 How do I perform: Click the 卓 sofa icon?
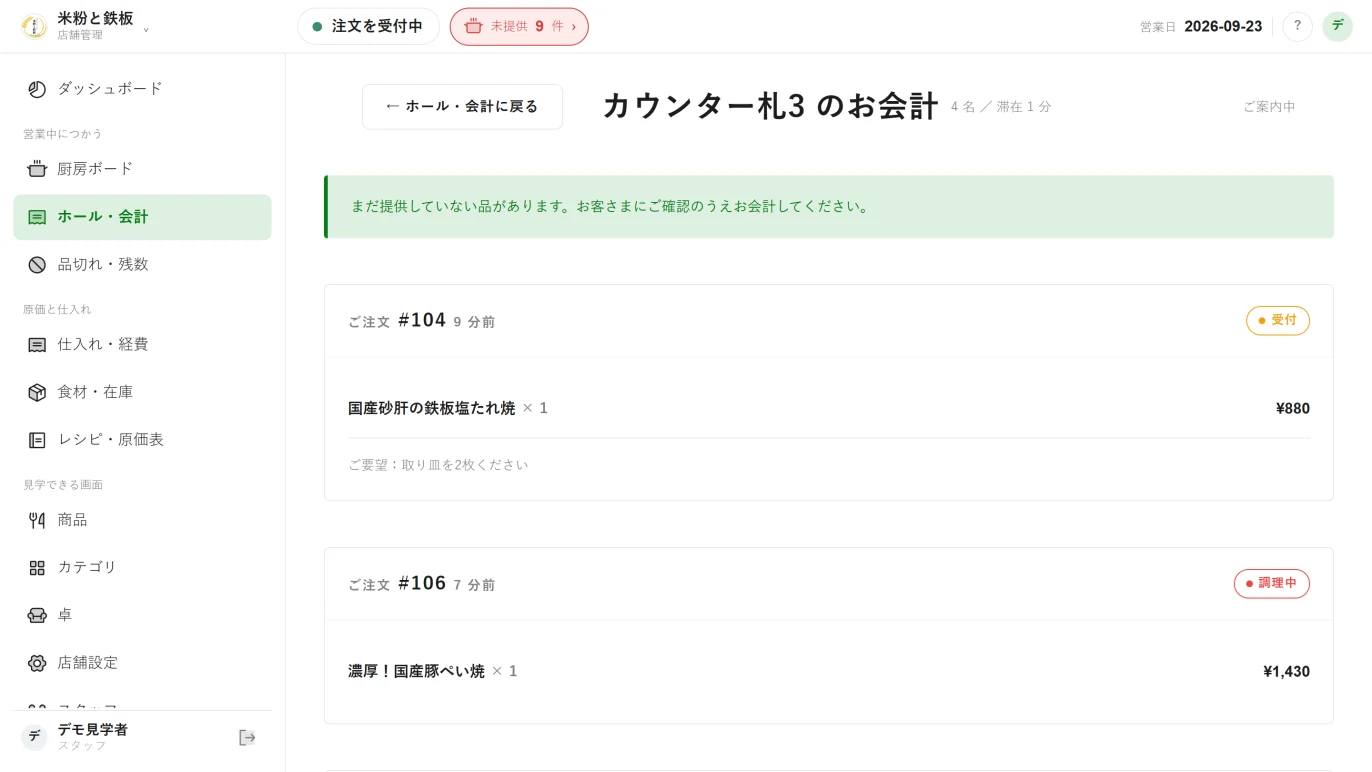pyautogui.click(x=37, y=615)
